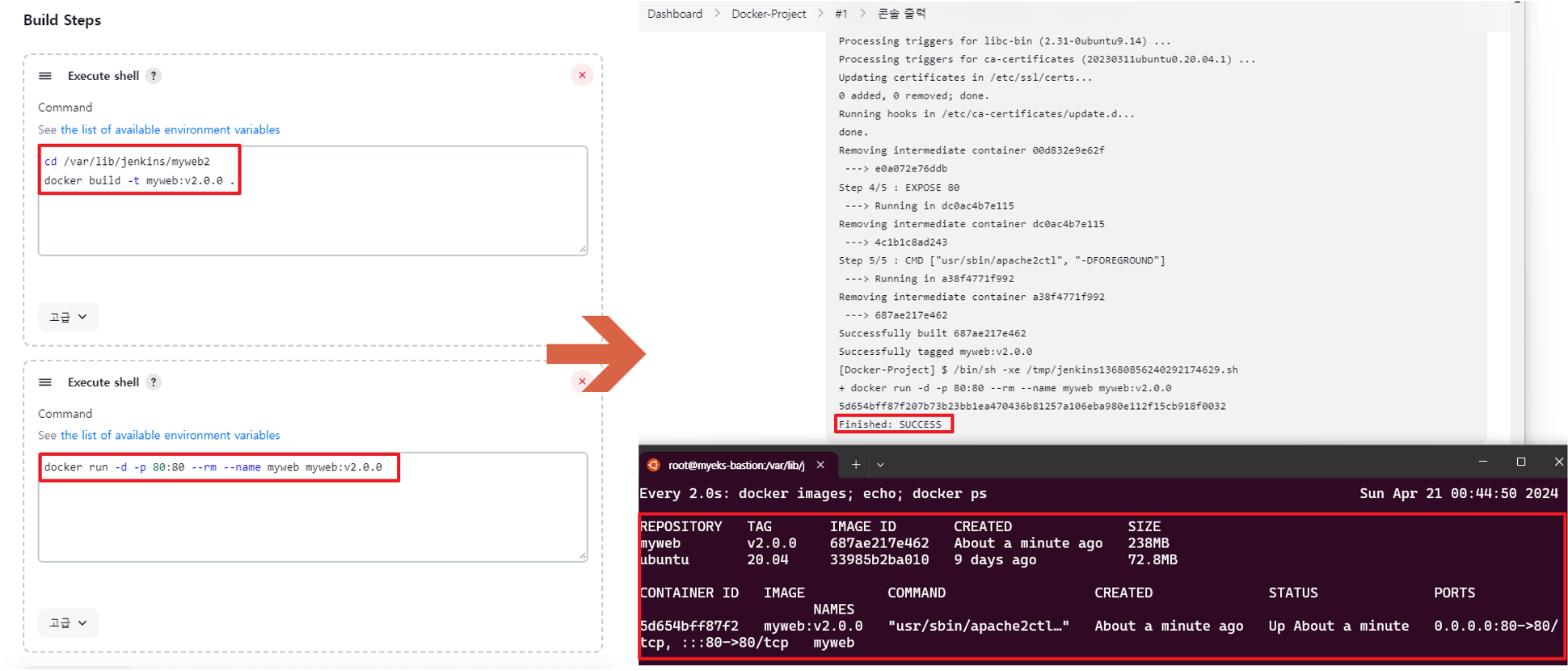Viewport: 1568px width, 671px height.
Task: Maximize the terminal window
Action: [x=1521, y=462]
